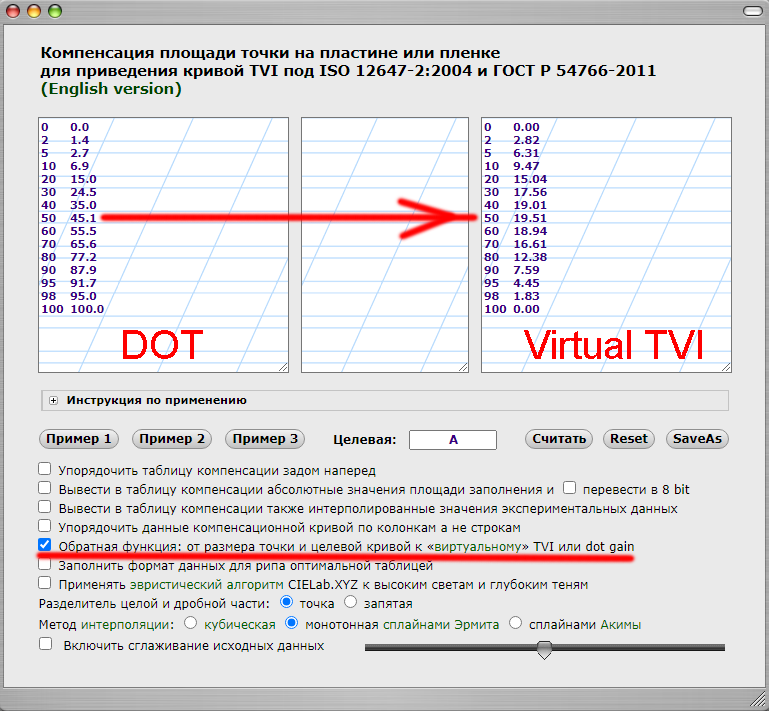The image size is (769, 711).
Task: Click the Reset button
Action: (x=629, y=439)
